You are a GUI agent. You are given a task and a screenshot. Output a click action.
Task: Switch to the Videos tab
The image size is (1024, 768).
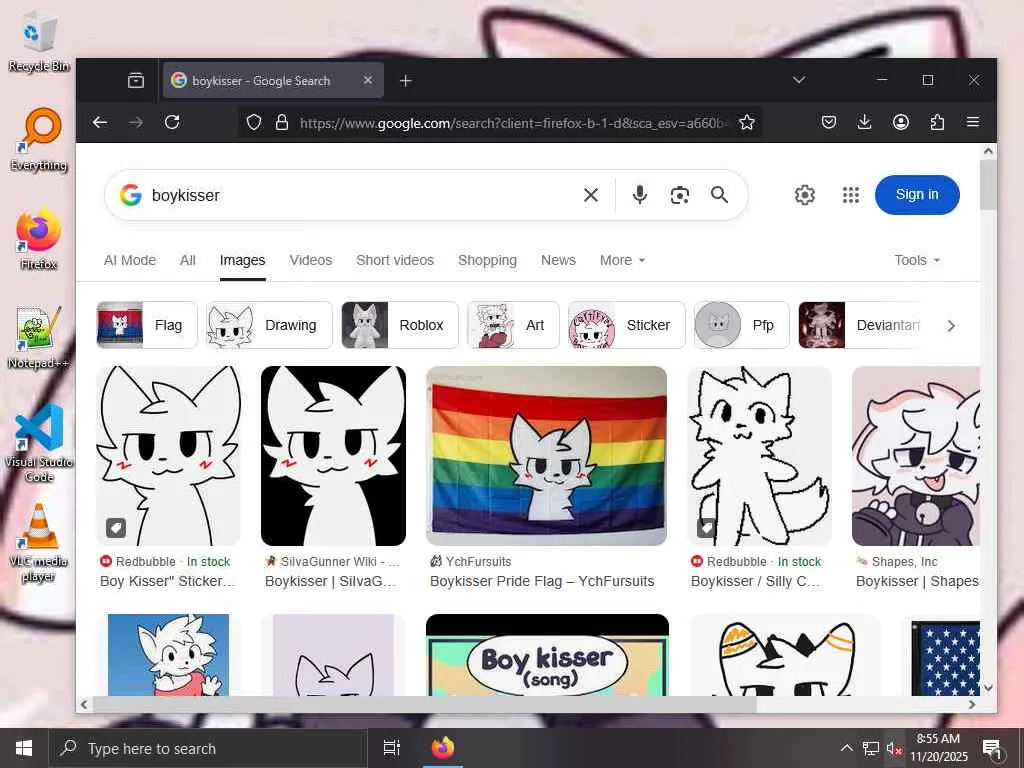coord(311,260)
